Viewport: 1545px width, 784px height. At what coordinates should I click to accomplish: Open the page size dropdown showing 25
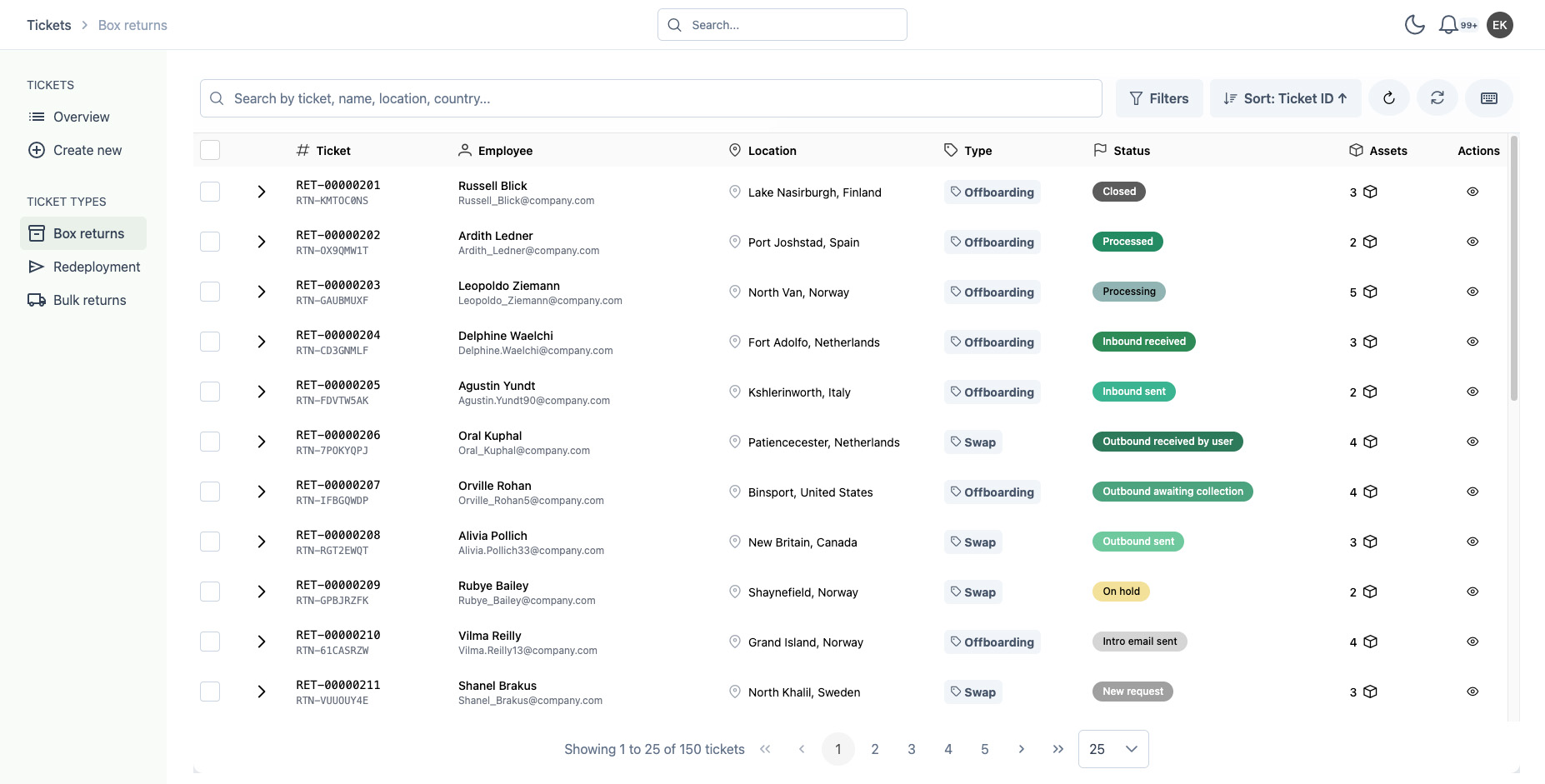click(x=1112, y=749)
